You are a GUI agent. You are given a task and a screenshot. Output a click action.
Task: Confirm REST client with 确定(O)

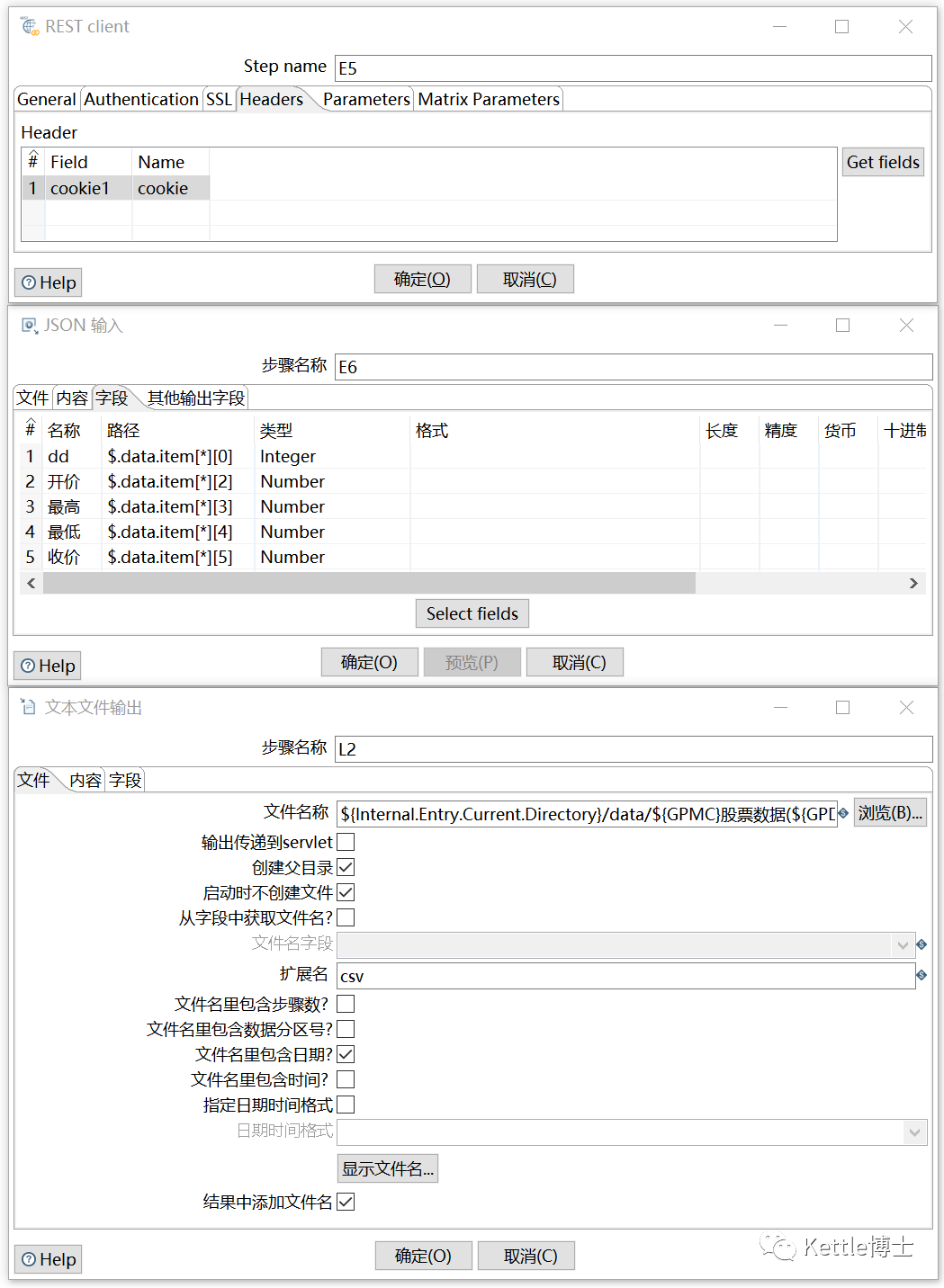422,279
